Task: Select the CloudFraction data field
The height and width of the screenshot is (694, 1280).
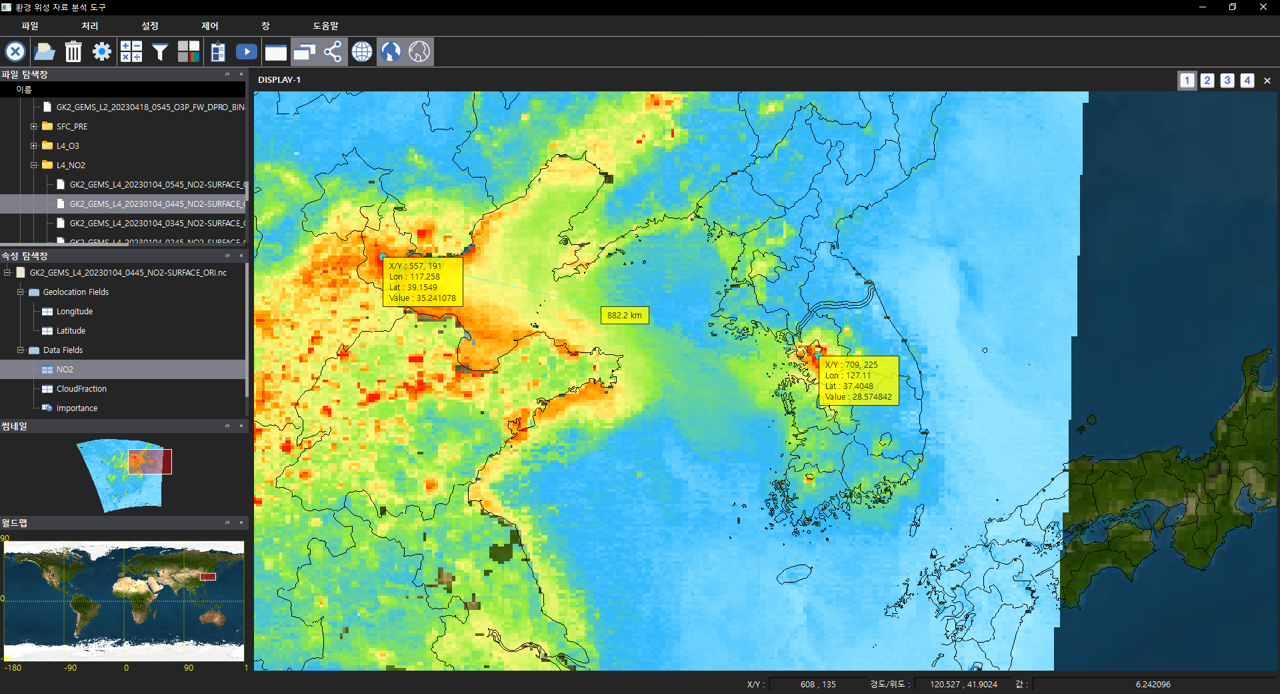Action: pos(81,389)
